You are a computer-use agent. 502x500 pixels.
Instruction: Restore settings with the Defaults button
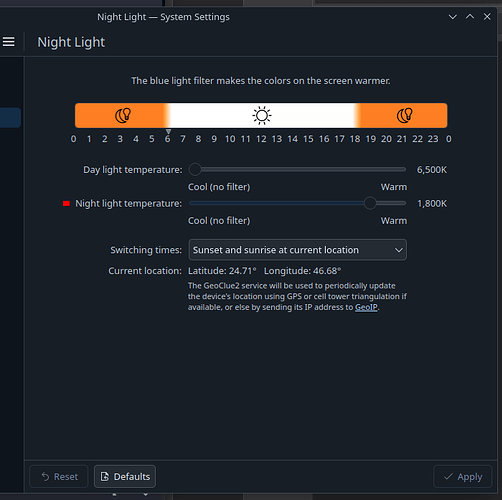(x=125, y=477)
